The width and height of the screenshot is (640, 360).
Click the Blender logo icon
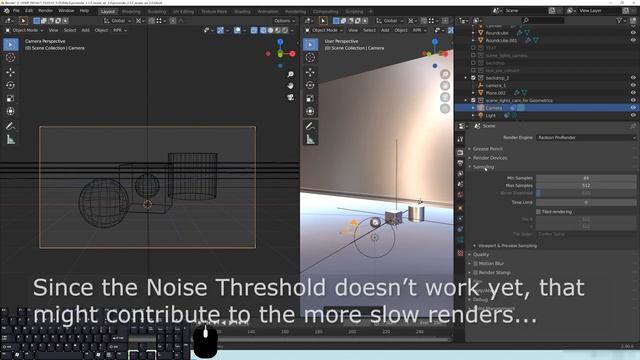(x=6, y=11)
